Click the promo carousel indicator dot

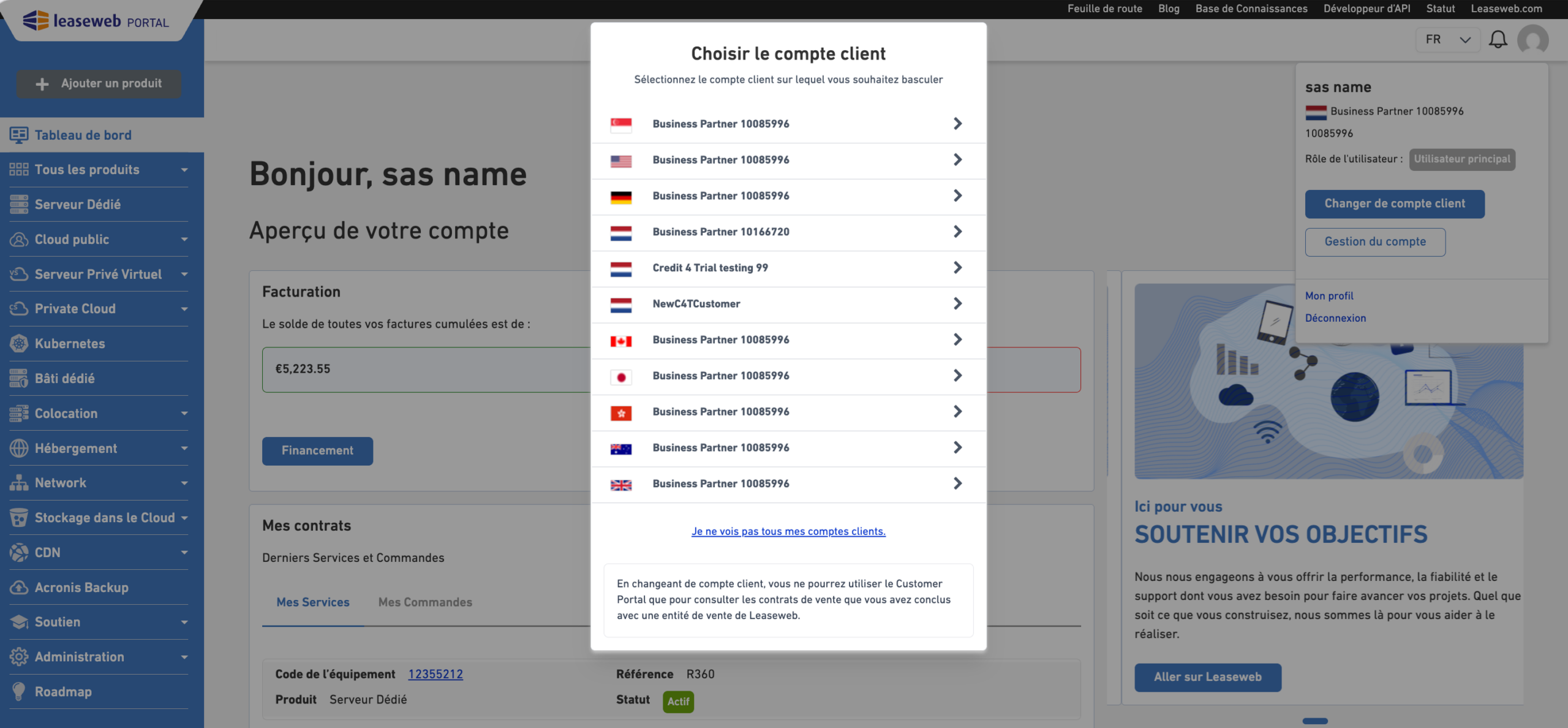point(1315,721)
